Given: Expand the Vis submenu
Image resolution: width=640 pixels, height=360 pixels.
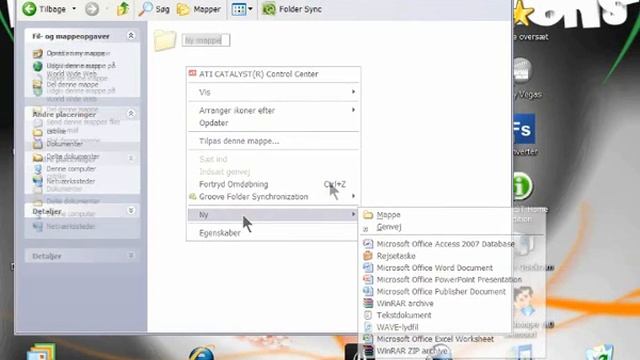Looking at the screenshot, I should point(273,92).
